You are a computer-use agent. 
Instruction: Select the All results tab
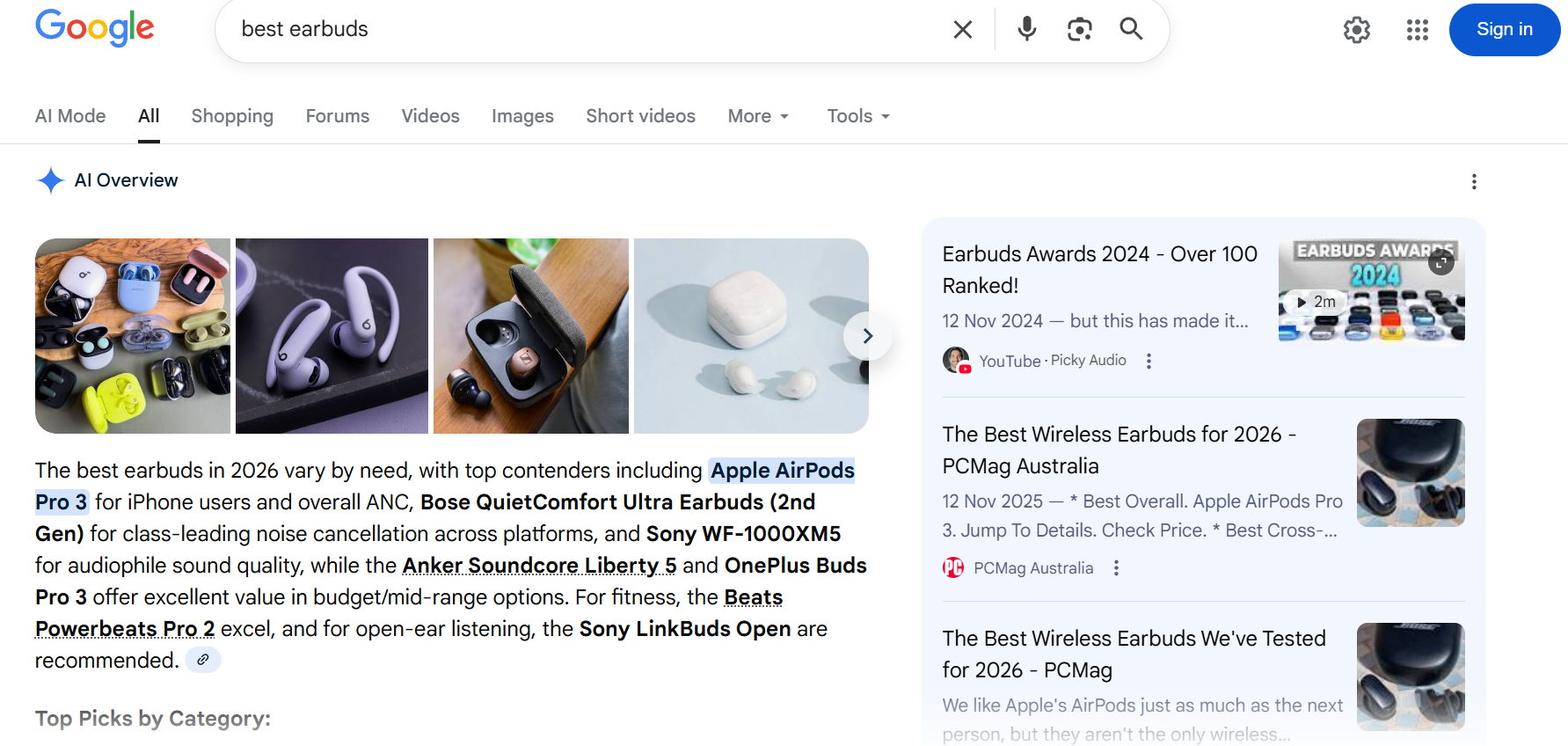149,116
